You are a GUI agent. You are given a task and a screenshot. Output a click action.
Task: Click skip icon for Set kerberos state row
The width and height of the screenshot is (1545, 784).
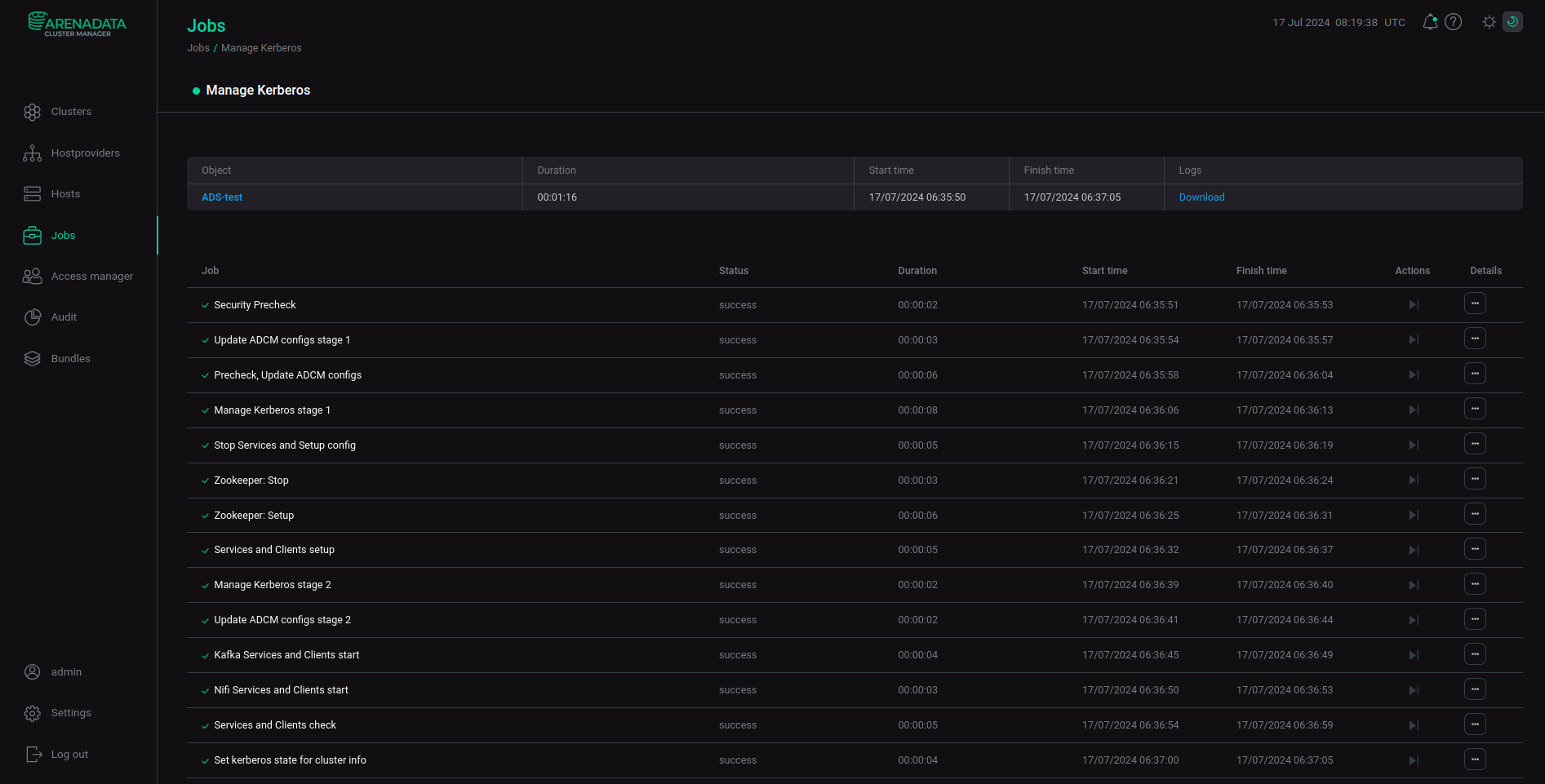tap(1414, 761)
